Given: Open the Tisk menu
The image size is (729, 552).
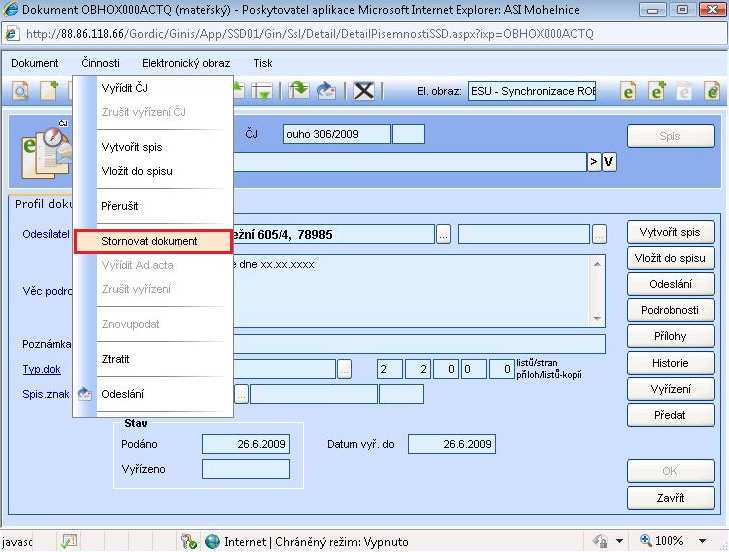Looking at the screenshot, I should click(263, 63).
